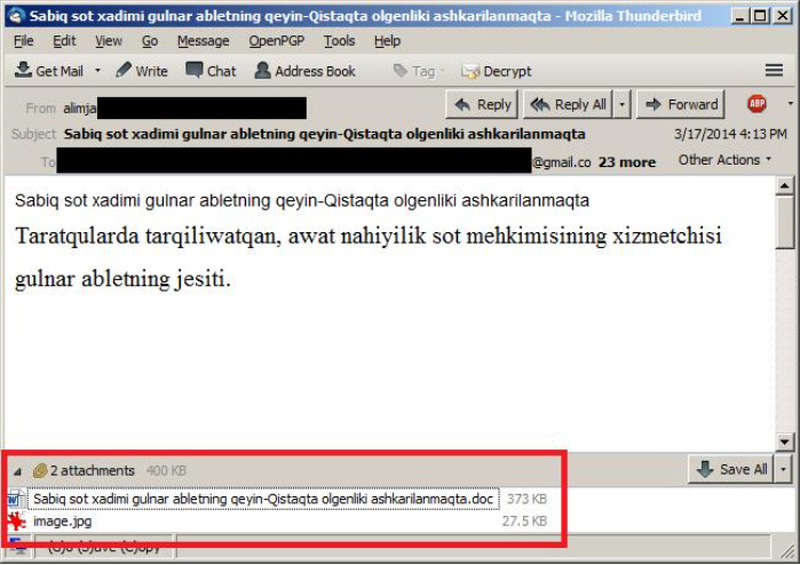800x565 pixels.
Task: Expand the Get Mail dropdown arrow
Action: (x=97, y=71)
